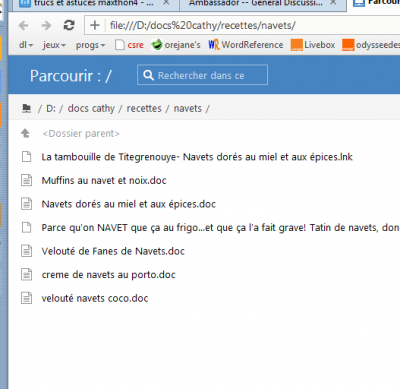Screen dimensions: 400x389
Task: Click the root drive icon in breadcrumb
Action: coord(26,108)
